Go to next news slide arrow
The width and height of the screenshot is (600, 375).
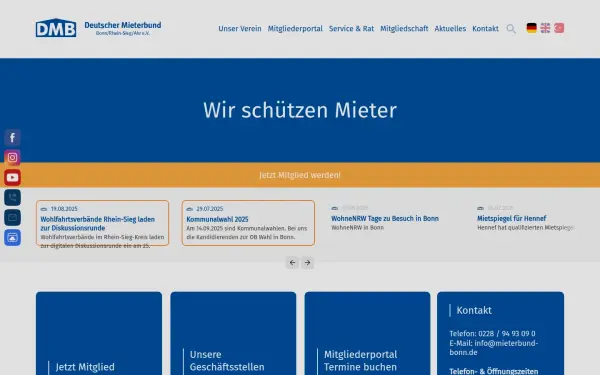pyautogui.click(x=307, y=262)
